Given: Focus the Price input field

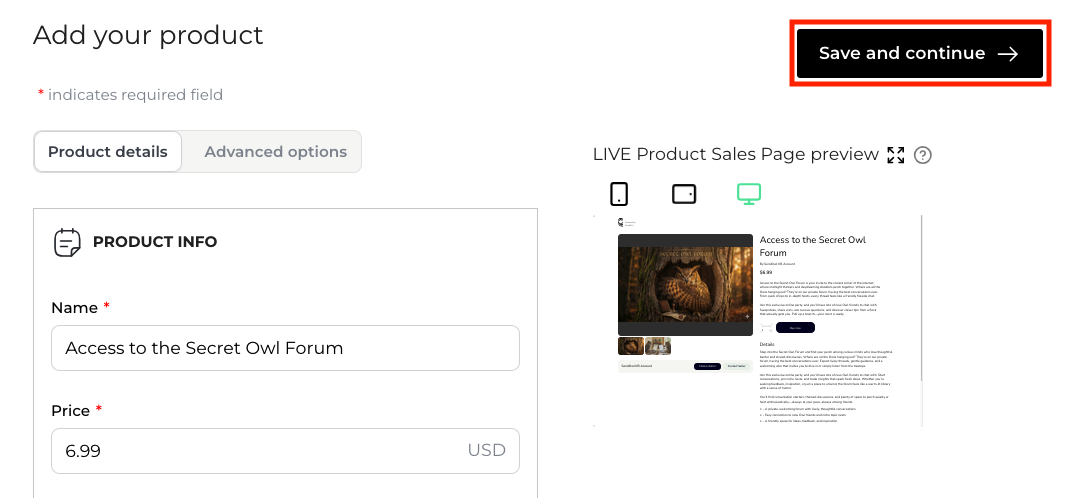Looking at the screenshot, I should coord(285,451).
